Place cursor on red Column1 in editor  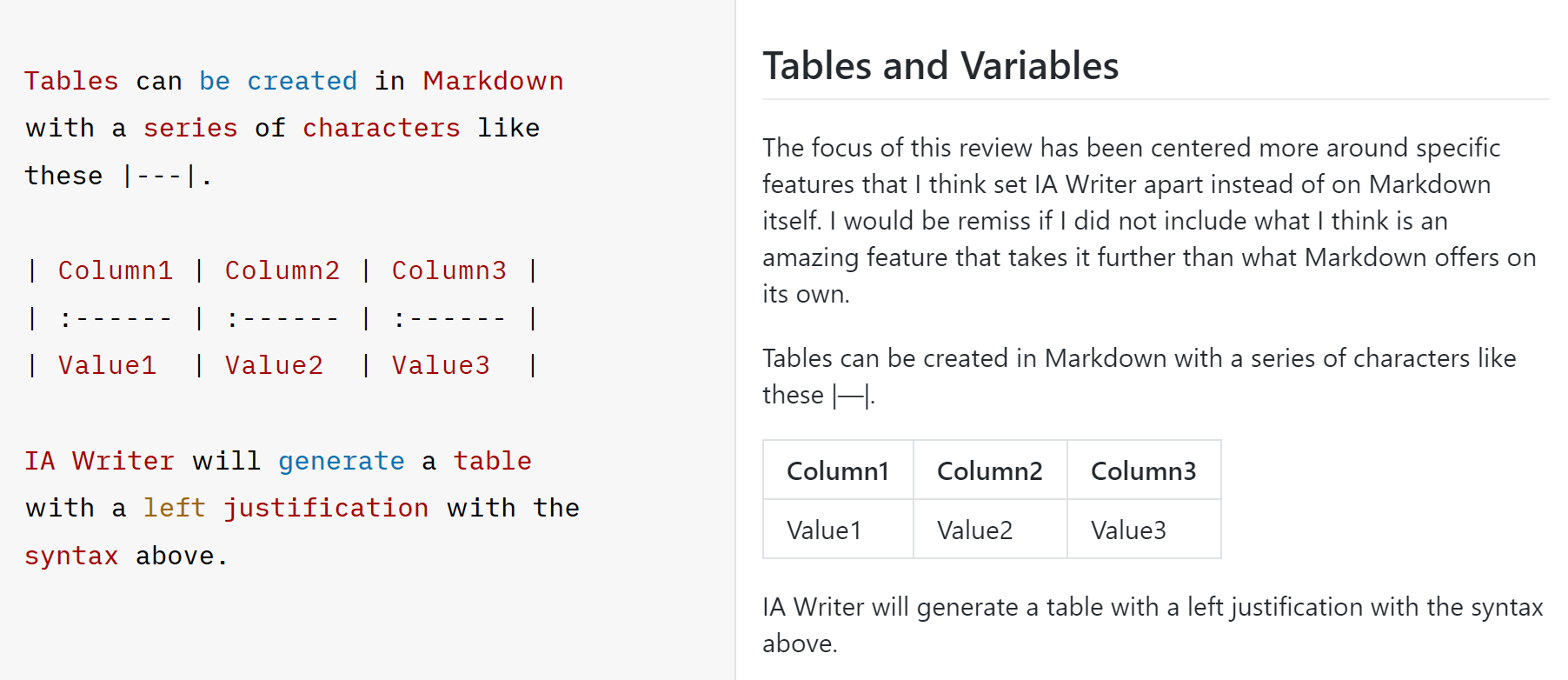(116, 270)
